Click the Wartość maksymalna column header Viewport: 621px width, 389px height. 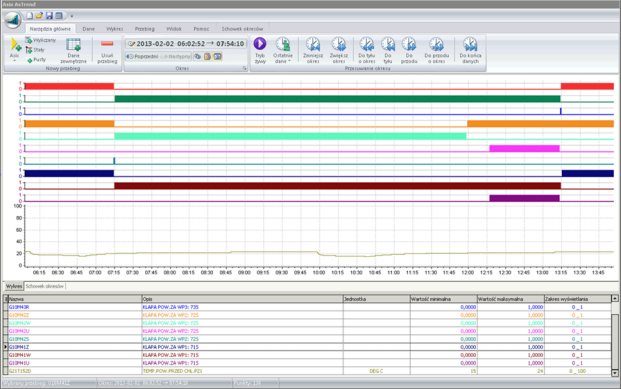pos(511,299)
